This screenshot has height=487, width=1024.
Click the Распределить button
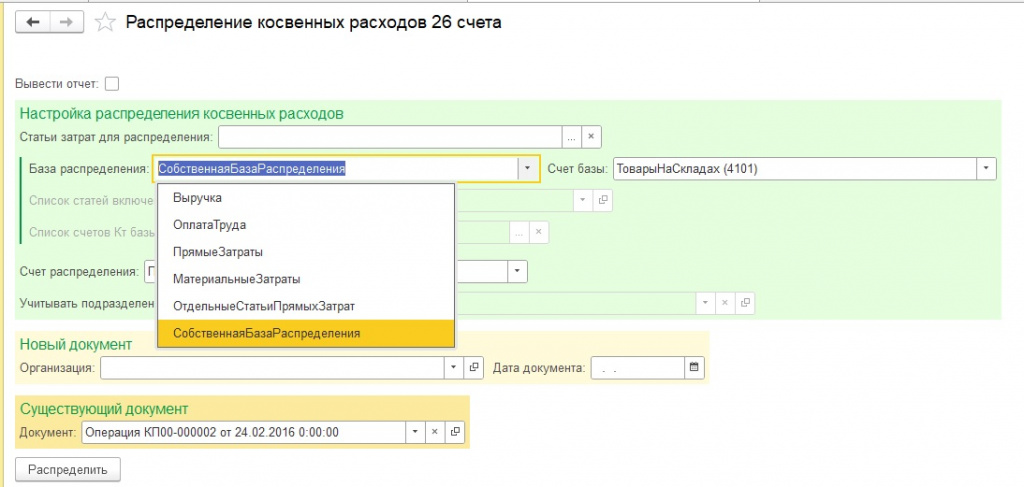(x=68, y=469)
